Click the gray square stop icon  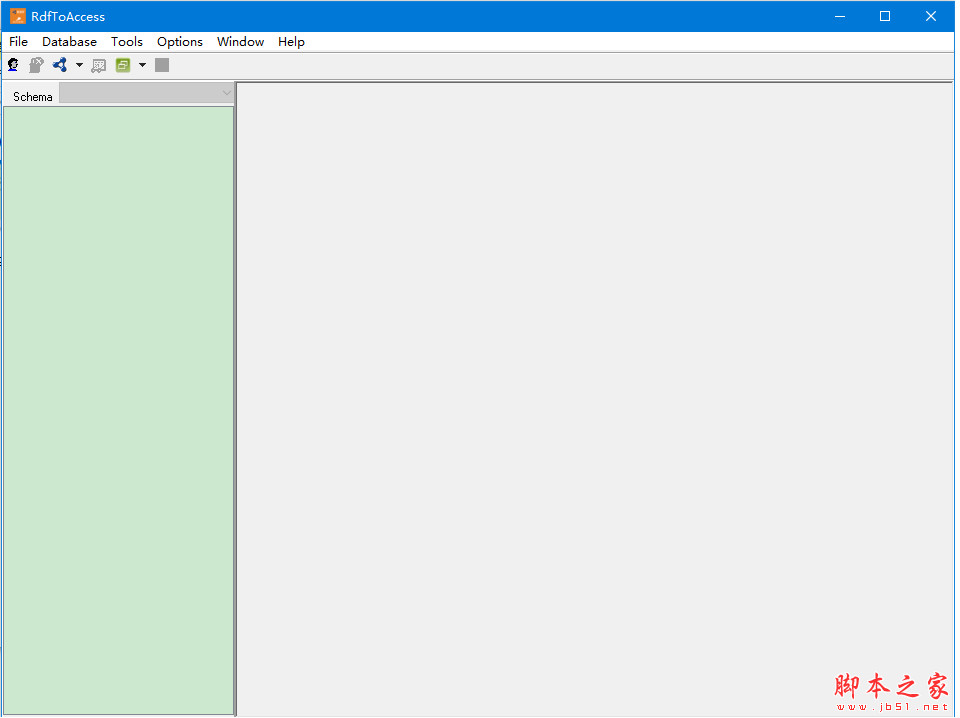(x=162, y=65)
